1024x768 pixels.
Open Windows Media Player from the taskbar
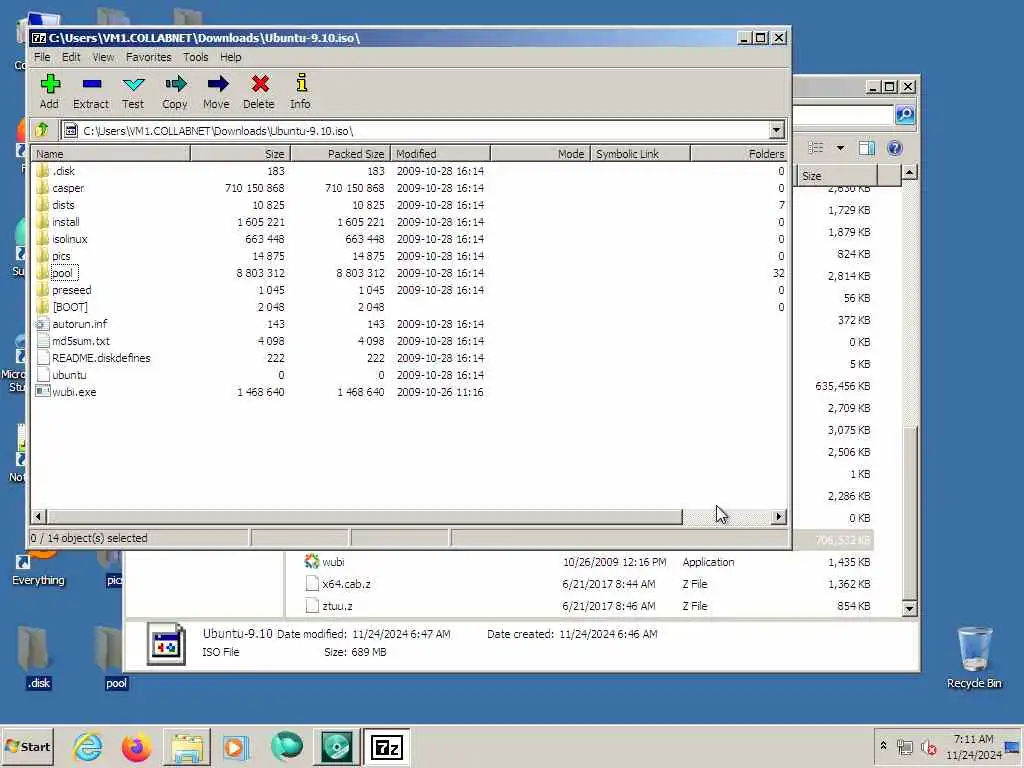pos(236,747)
